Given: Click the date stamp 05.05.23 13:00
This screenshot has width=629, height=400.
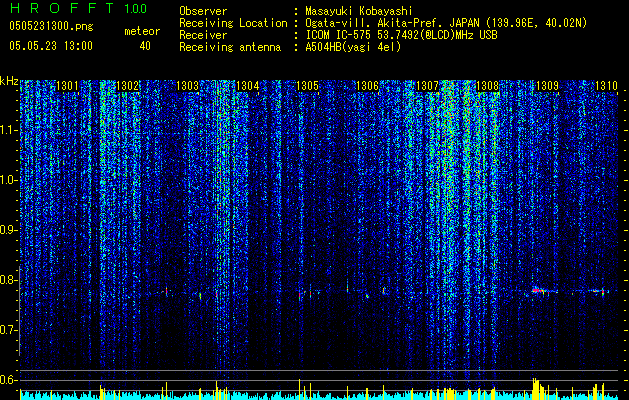Looking at the screenshot, I should pos(51,46).
